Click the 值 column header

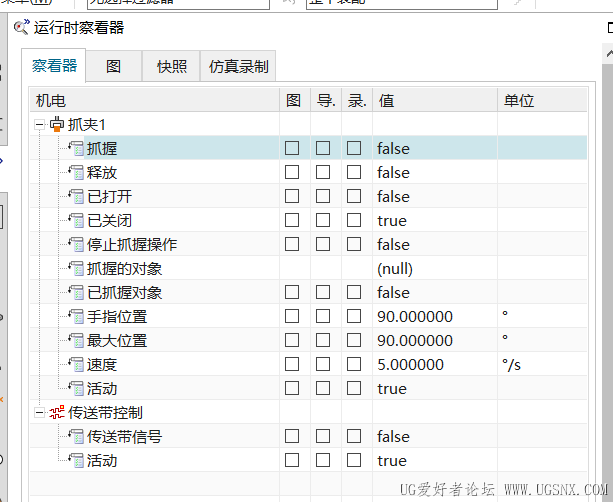coord(435,100)
